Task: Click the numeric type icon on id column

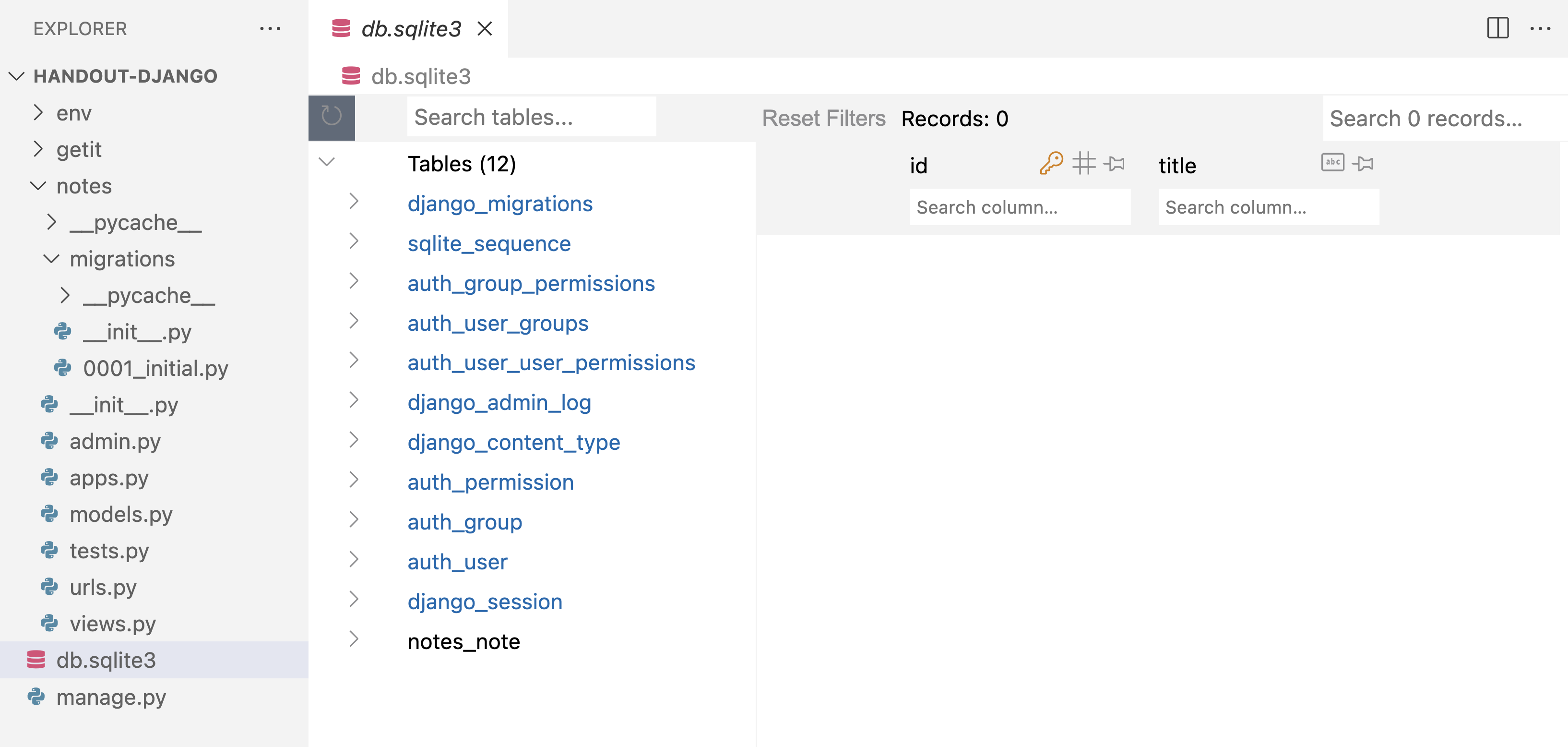Action: (x=1083, y=163)
